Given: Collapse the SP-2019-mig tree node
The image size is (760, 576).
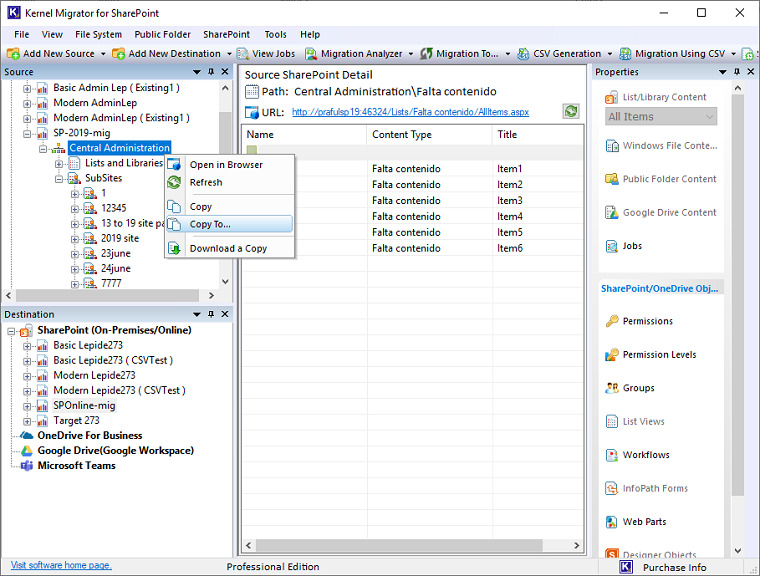Looking at the screenshot, I should point(27,133).
